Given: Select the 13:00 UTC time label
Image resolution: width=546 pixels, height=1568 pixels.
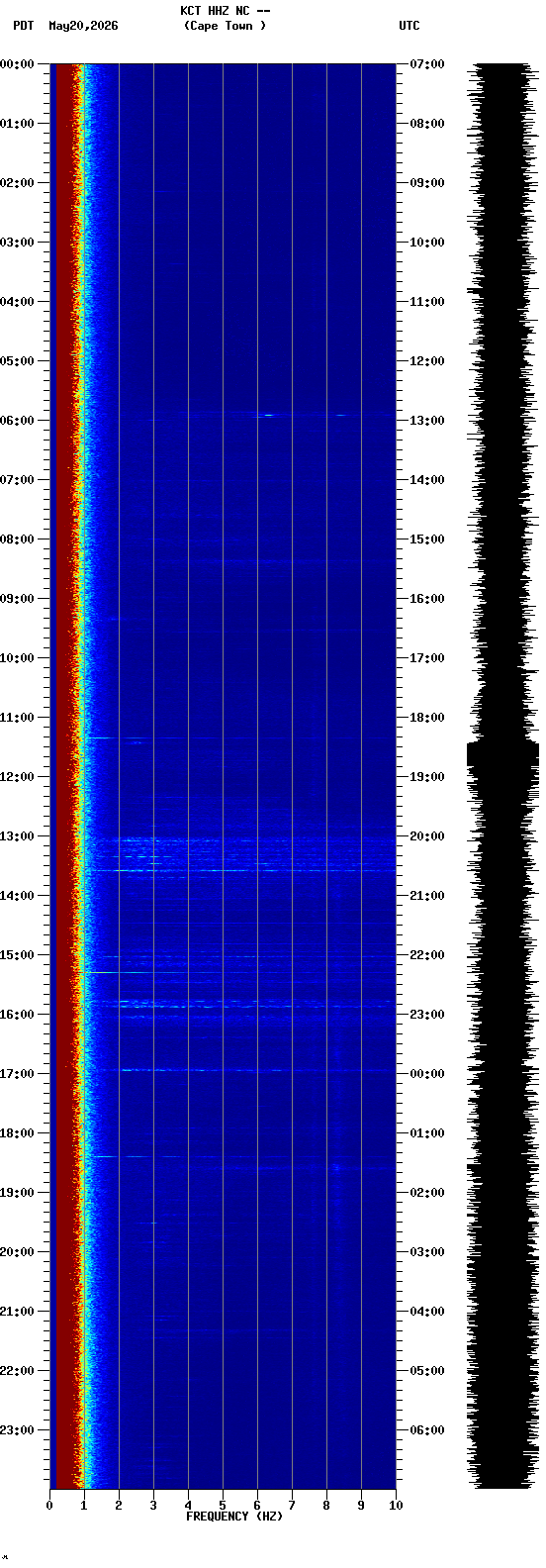Looking at the screenshot, I should point(427,421).
